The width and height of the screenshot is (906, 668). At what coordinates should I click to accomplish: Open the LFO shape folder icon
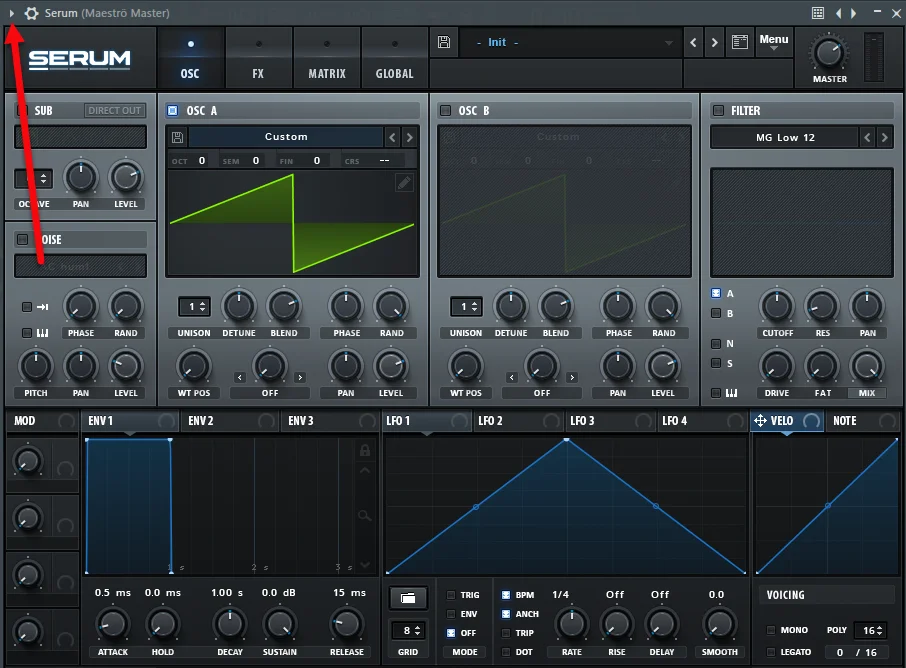[408, 598]
